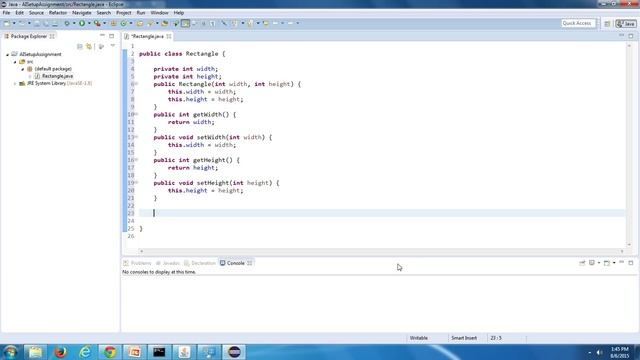Open the Debug dropdown arrow
The width and height of the screenshot is (640, 360).
74,23
